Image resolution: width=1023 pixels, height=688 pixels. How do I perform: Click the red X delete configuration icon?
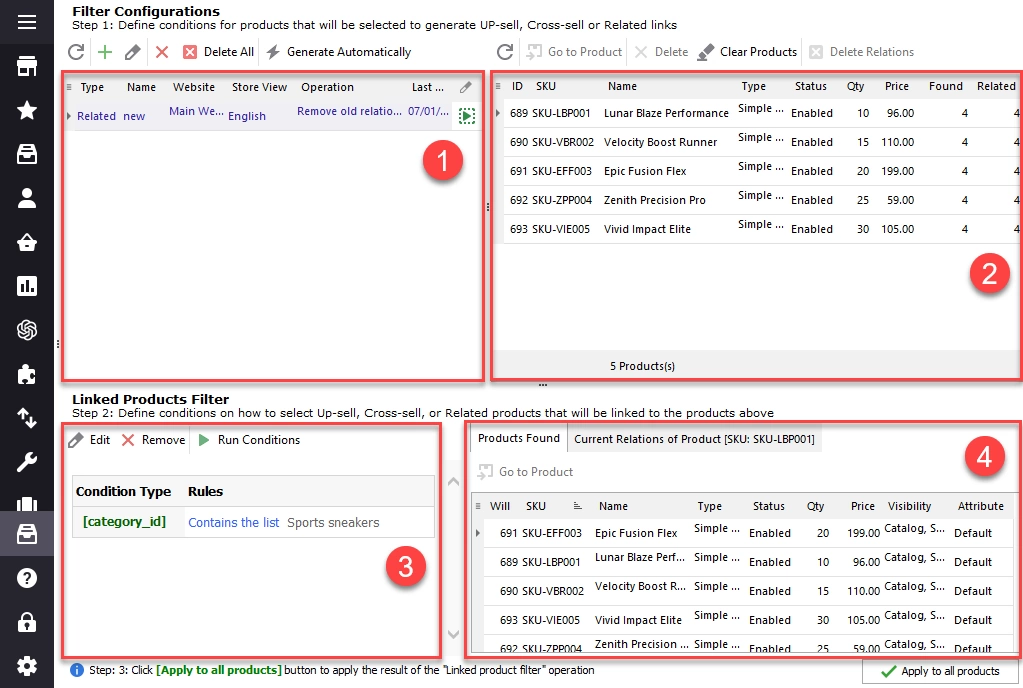[162, 52]
